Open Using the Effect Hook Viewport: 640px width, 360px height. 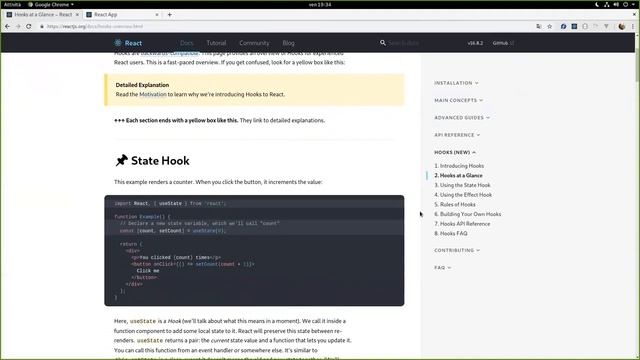[x=463, y=195]
